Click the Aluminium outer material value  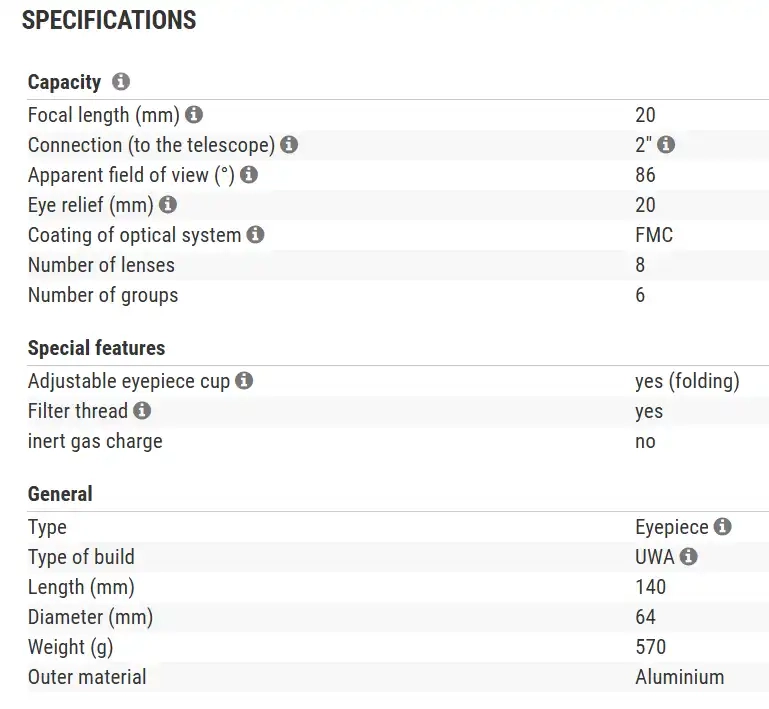pyautogui.click(x=679, y=677)
